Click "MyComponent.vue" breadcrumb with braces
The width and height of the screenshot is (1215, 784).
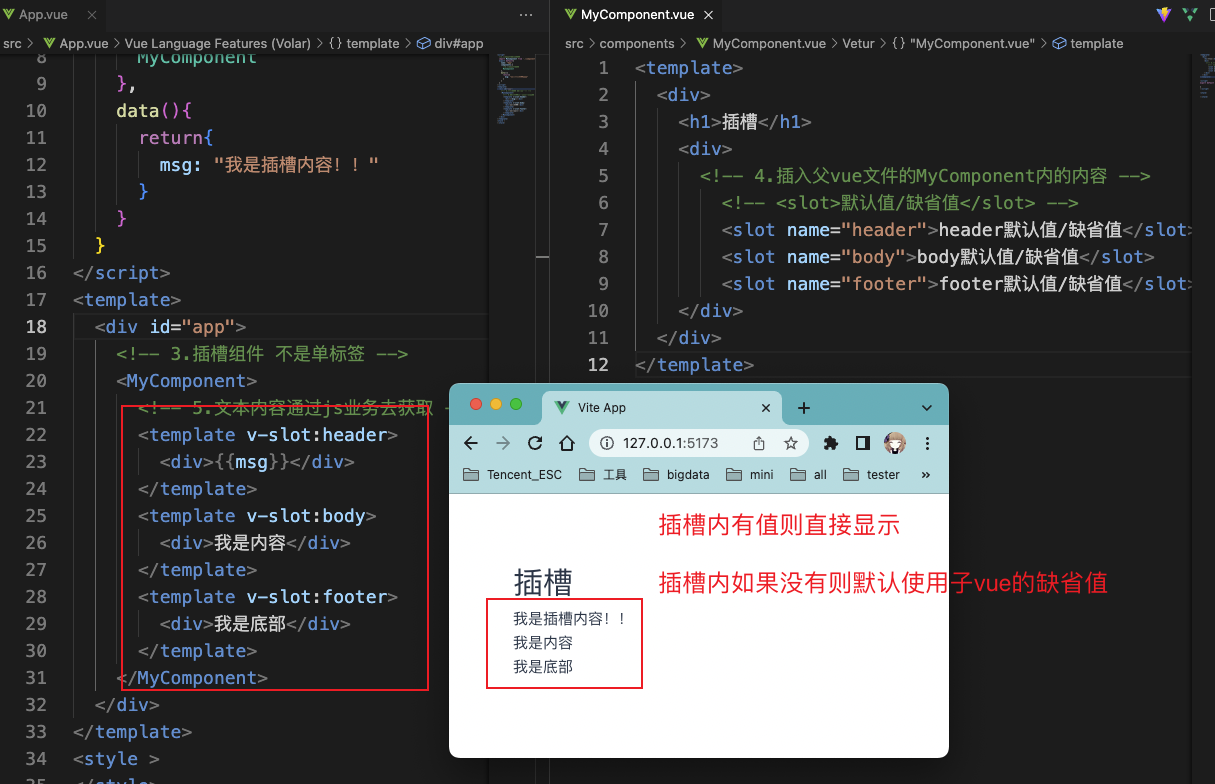click(964, 44)
